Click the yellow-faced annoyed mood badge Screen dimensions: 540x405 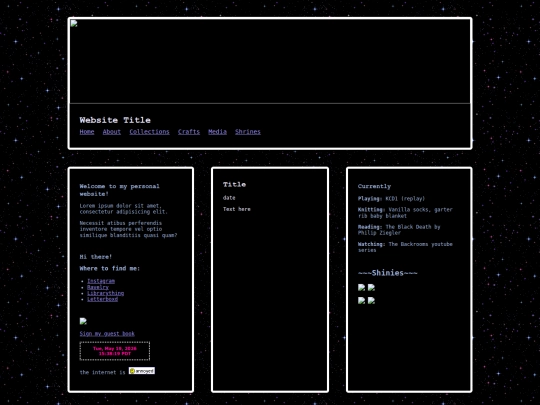(x=142, y=371)
